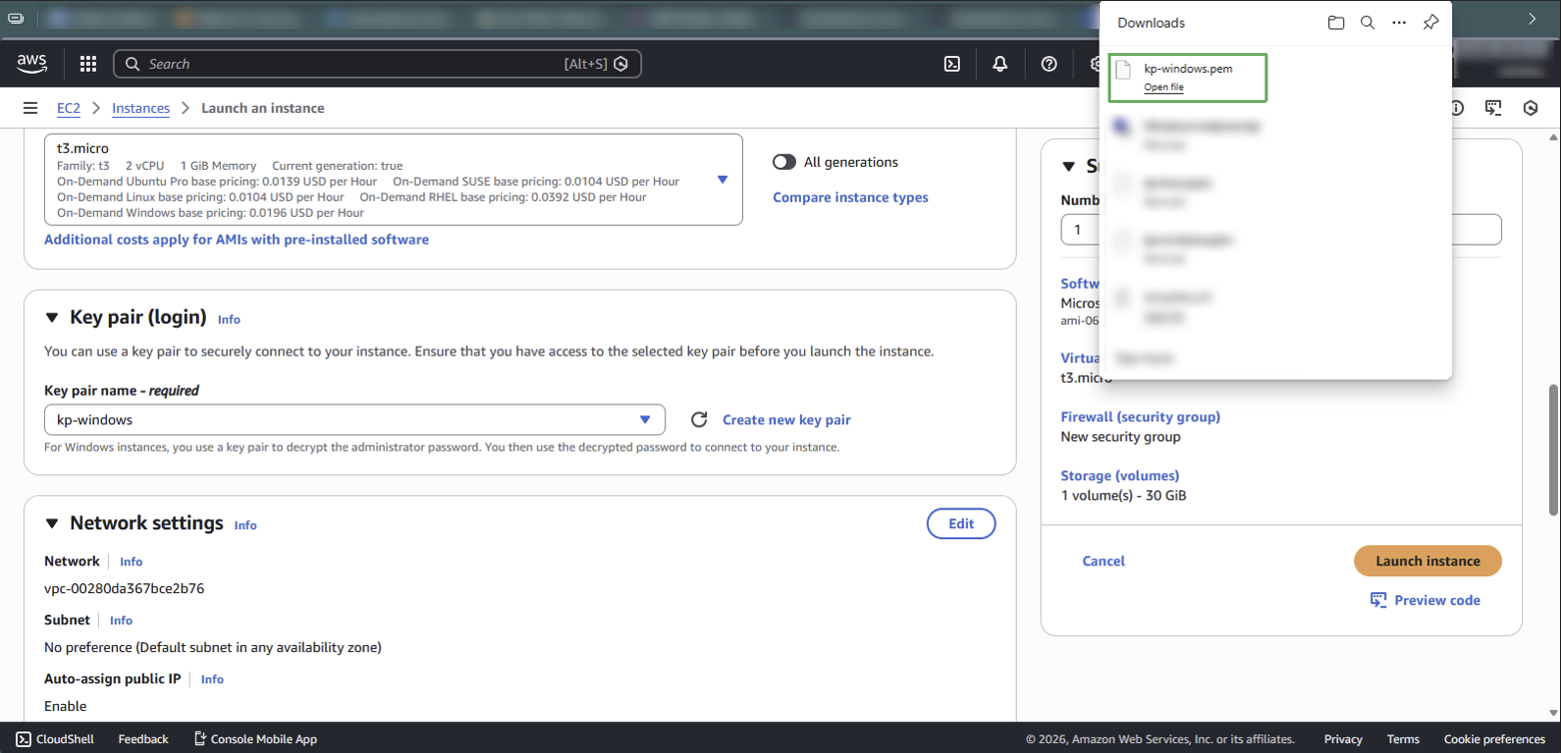Open file kp-windows.pem from Downloads
The image size is (1561, 753).
pyautogui.click(x=1164, y=87)
